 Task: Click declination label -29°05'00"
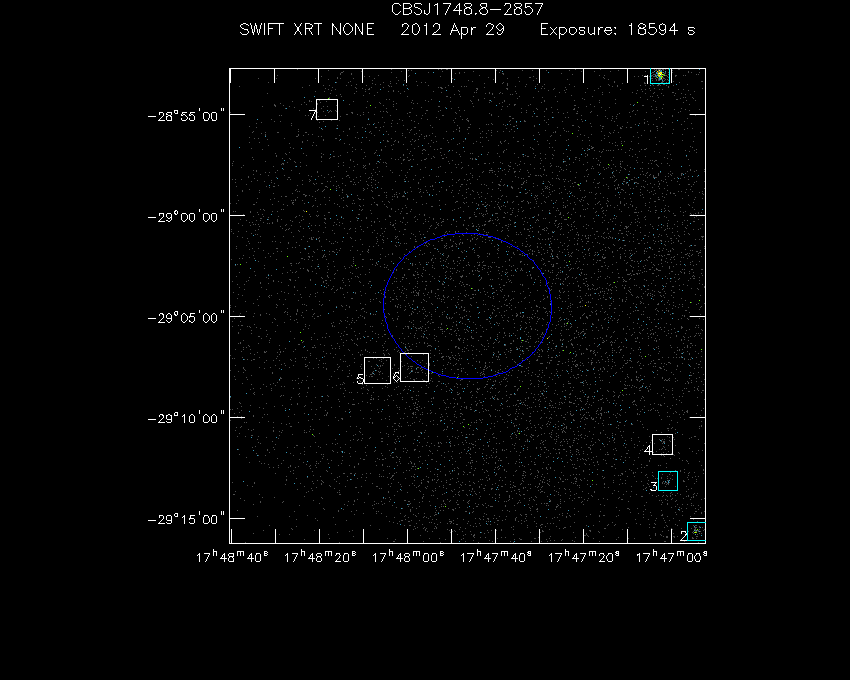coord(186,318)
